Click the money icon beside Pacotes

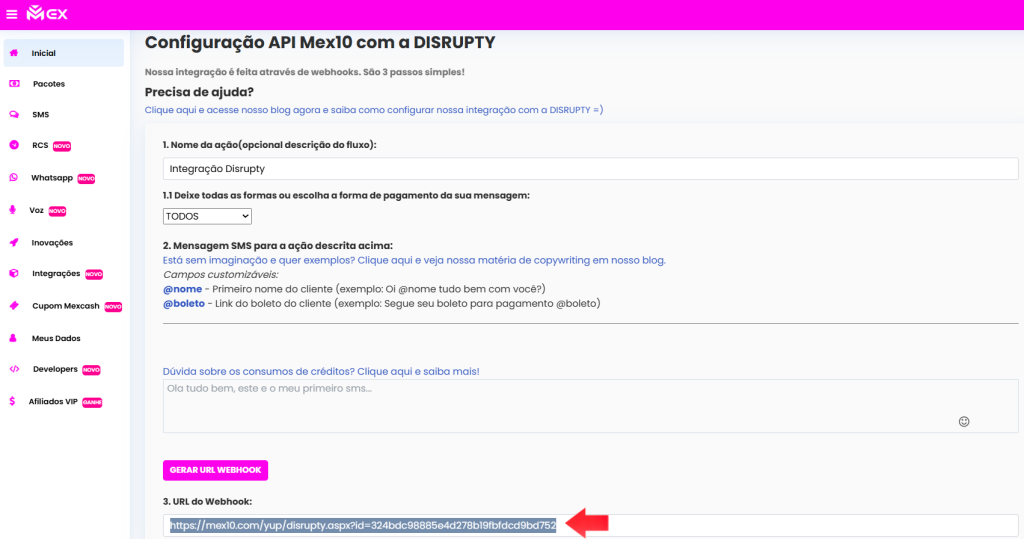pyautogui.click(x=14, y=84)
